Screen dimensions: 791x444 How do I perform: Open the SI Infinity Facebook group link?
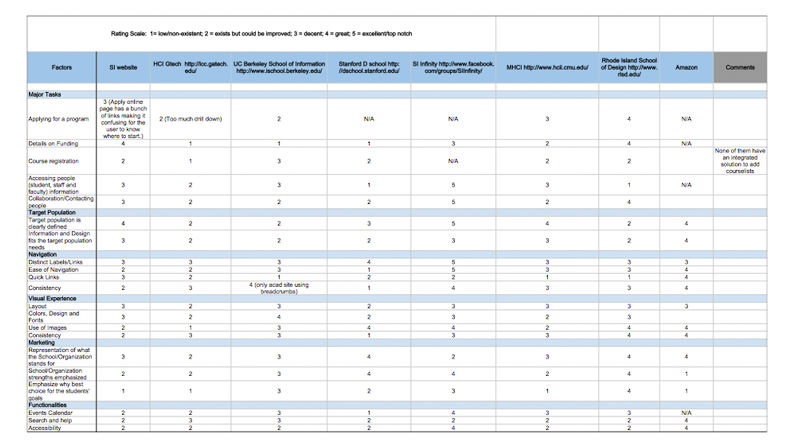tap(453, 67)
